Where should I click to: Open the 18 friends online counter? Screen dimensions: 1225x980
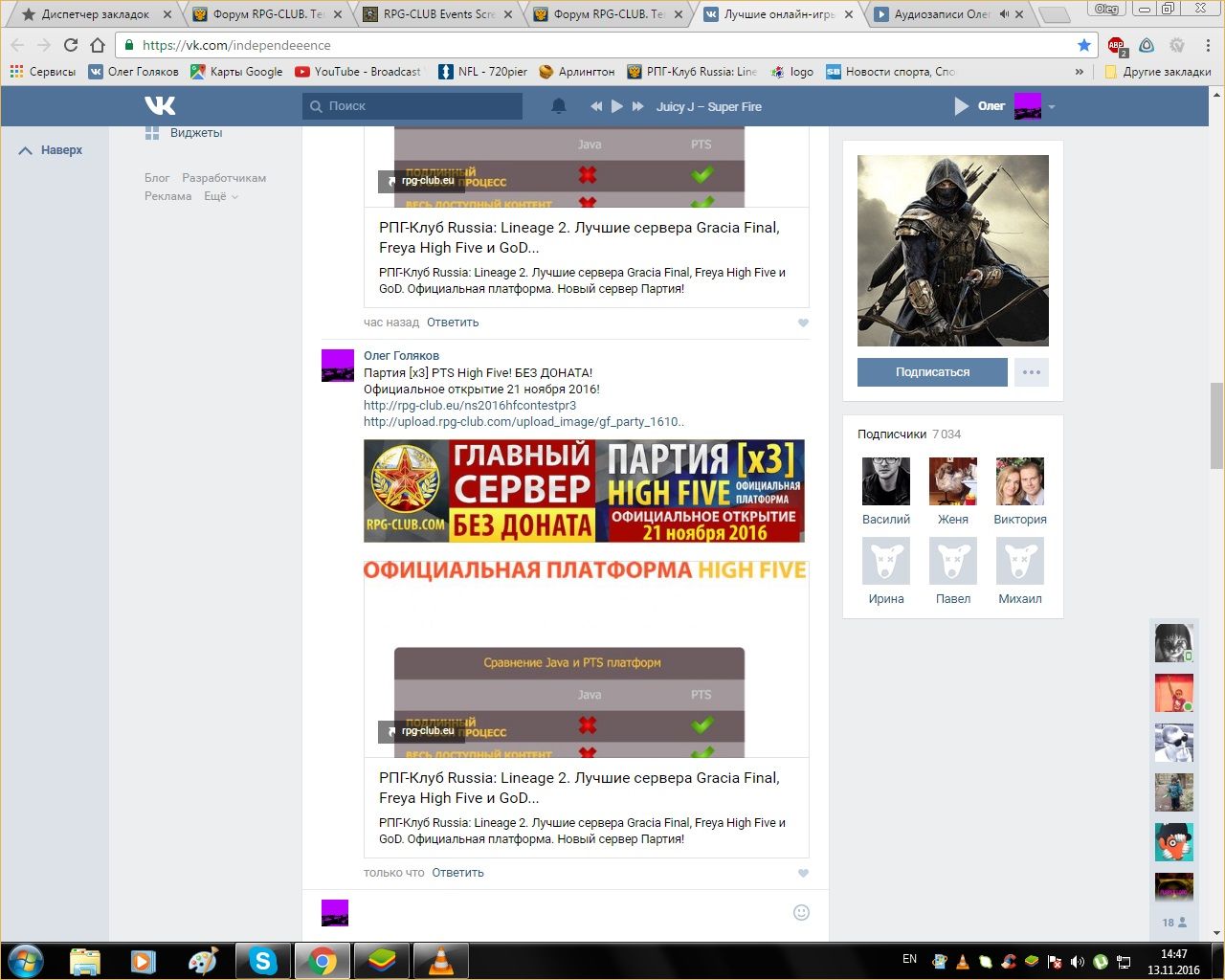coord(1174,923)
